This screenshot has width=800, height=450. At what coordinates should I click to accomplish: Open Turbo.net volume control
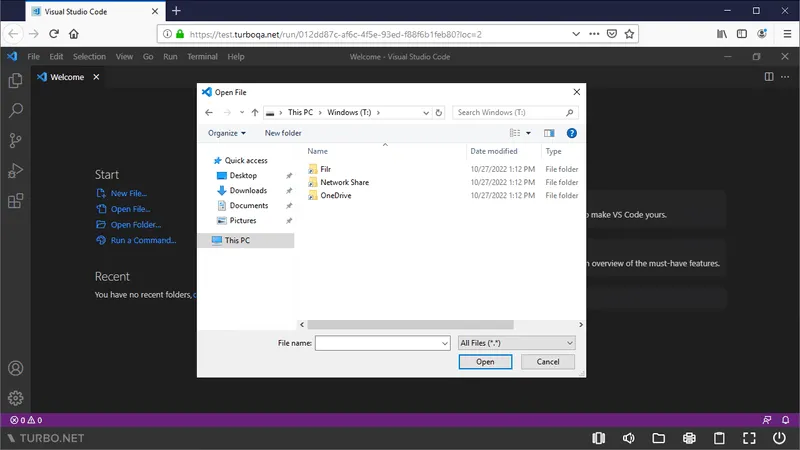click(x=629, y=438)
